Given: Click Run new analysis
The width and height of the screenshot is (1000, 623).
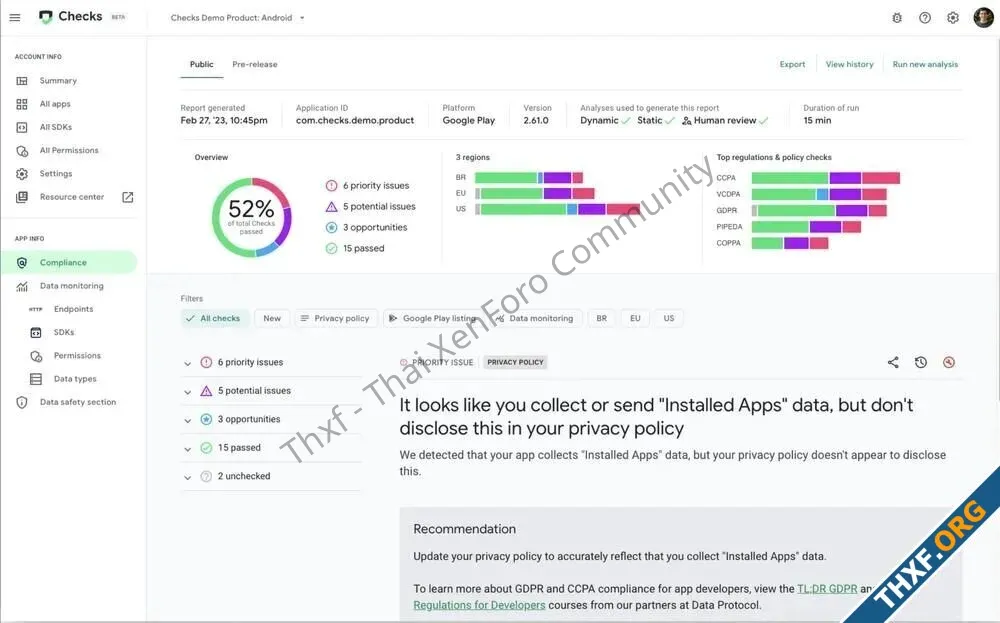Looking at the screenshot, I should pyautogui.click(x=925, y=64).
